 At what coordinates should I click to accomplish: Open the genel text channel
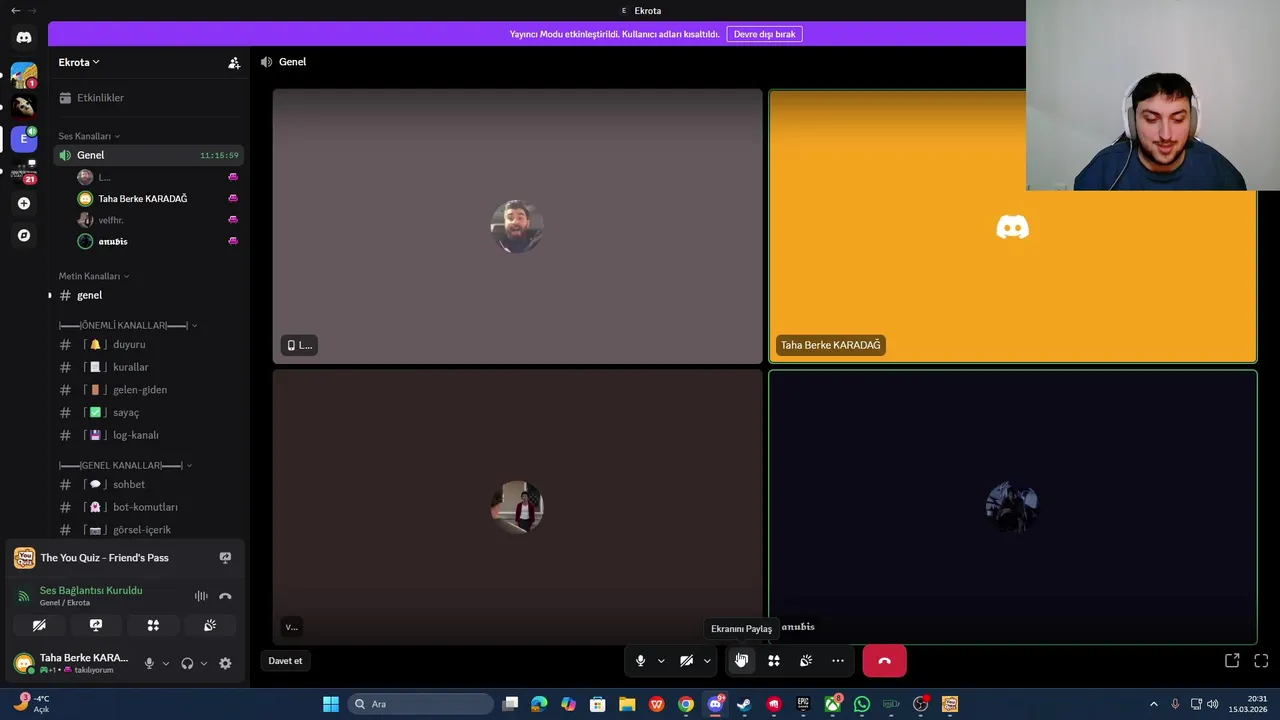coord(148,295)
